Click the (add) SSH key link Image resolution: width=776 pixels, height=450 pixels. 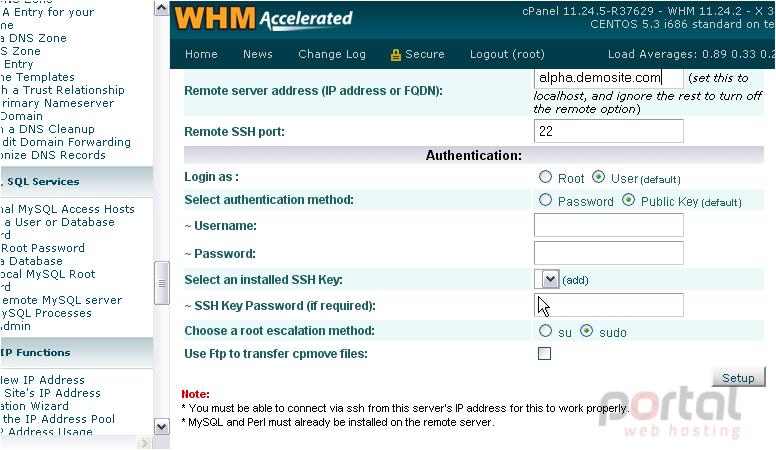pyautogui.click(x=575, y=280)
